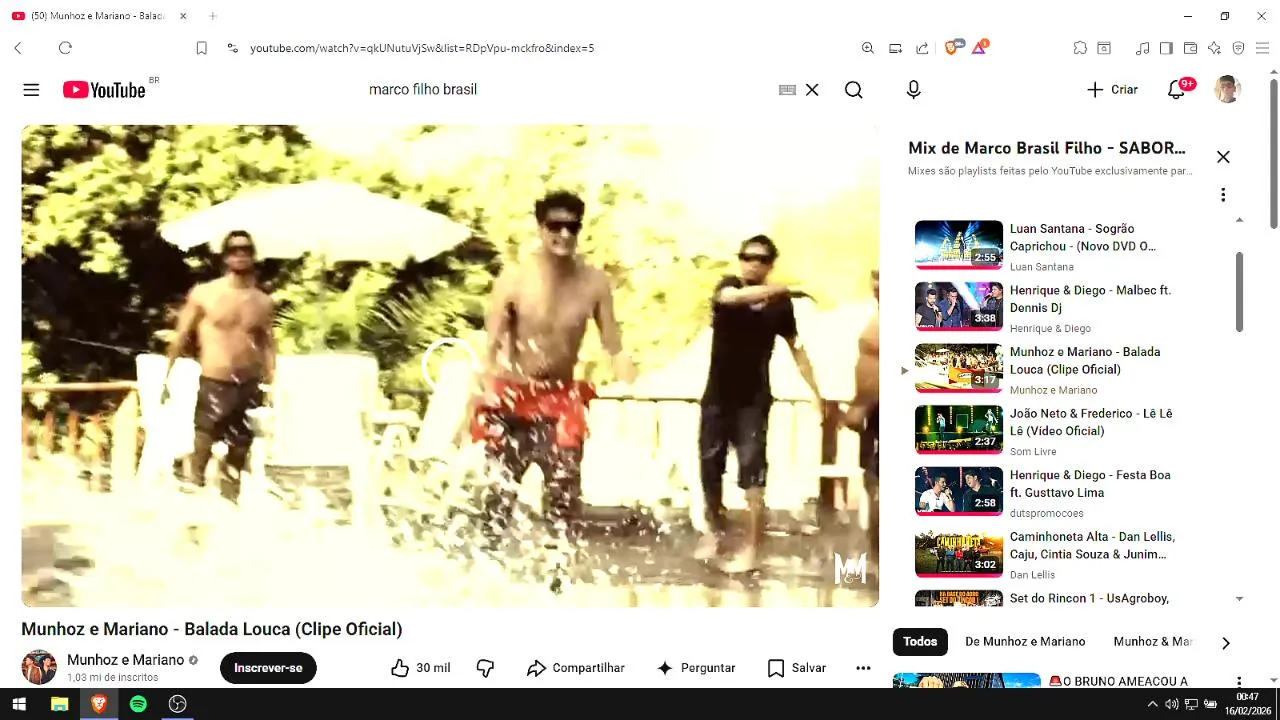Screen dimensions: 1280x720
Task: Bookmark this page in address bar
Action: click(x=201, y=48)
